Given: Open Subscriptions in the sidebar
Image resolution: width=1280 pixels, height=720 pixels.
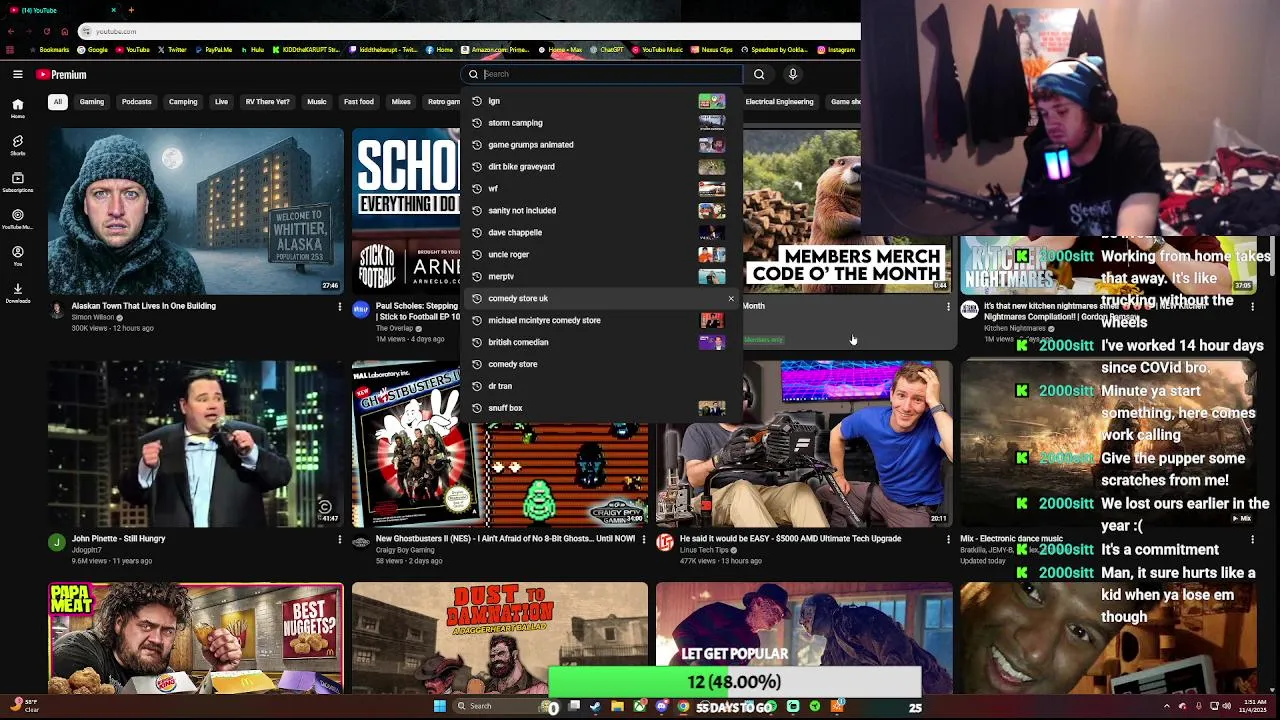Looking at the screenshot, I should click(17, 182).
